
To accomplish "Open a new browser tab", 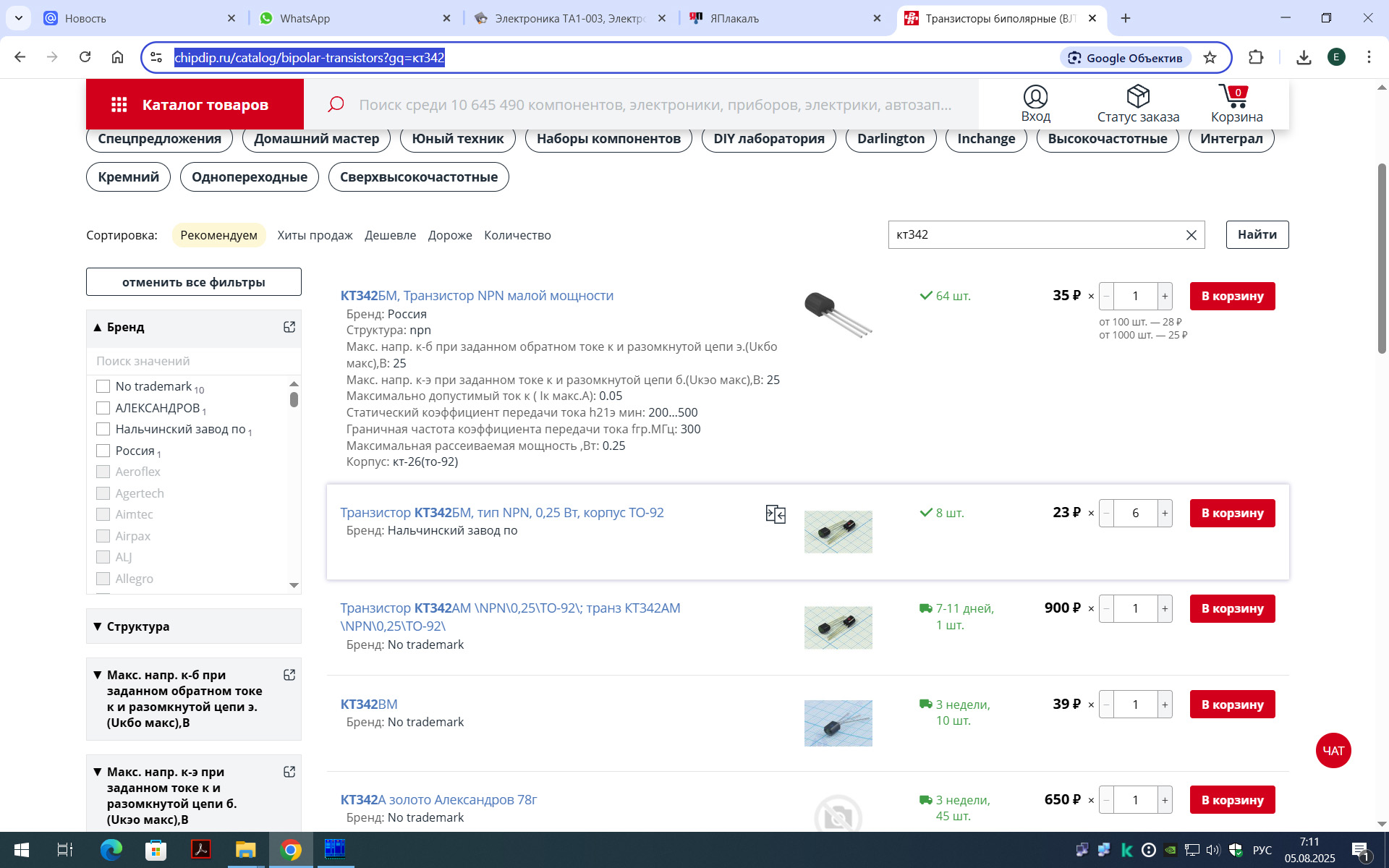I will [x=1126, y=18].
